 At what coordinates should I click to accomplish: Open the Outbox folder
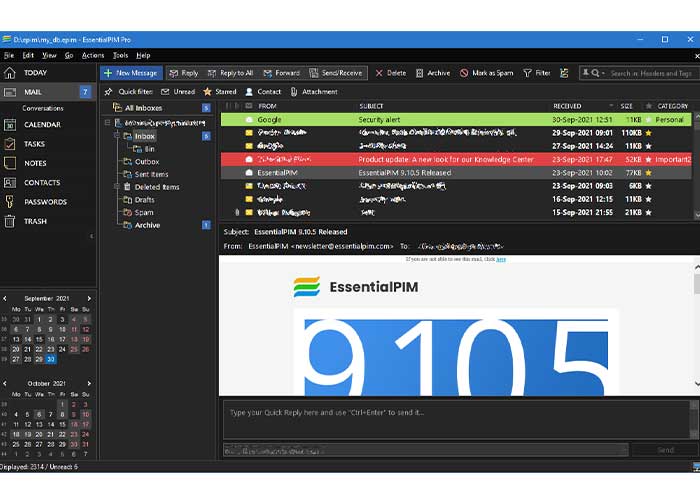(147, 162)
